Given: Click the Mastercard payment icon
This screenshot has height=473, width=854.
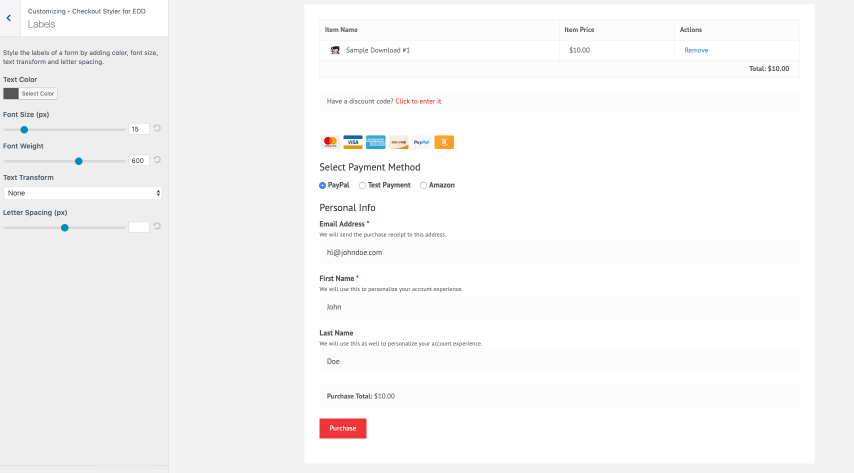Looking at the screenshot, I should pos(330,142).
